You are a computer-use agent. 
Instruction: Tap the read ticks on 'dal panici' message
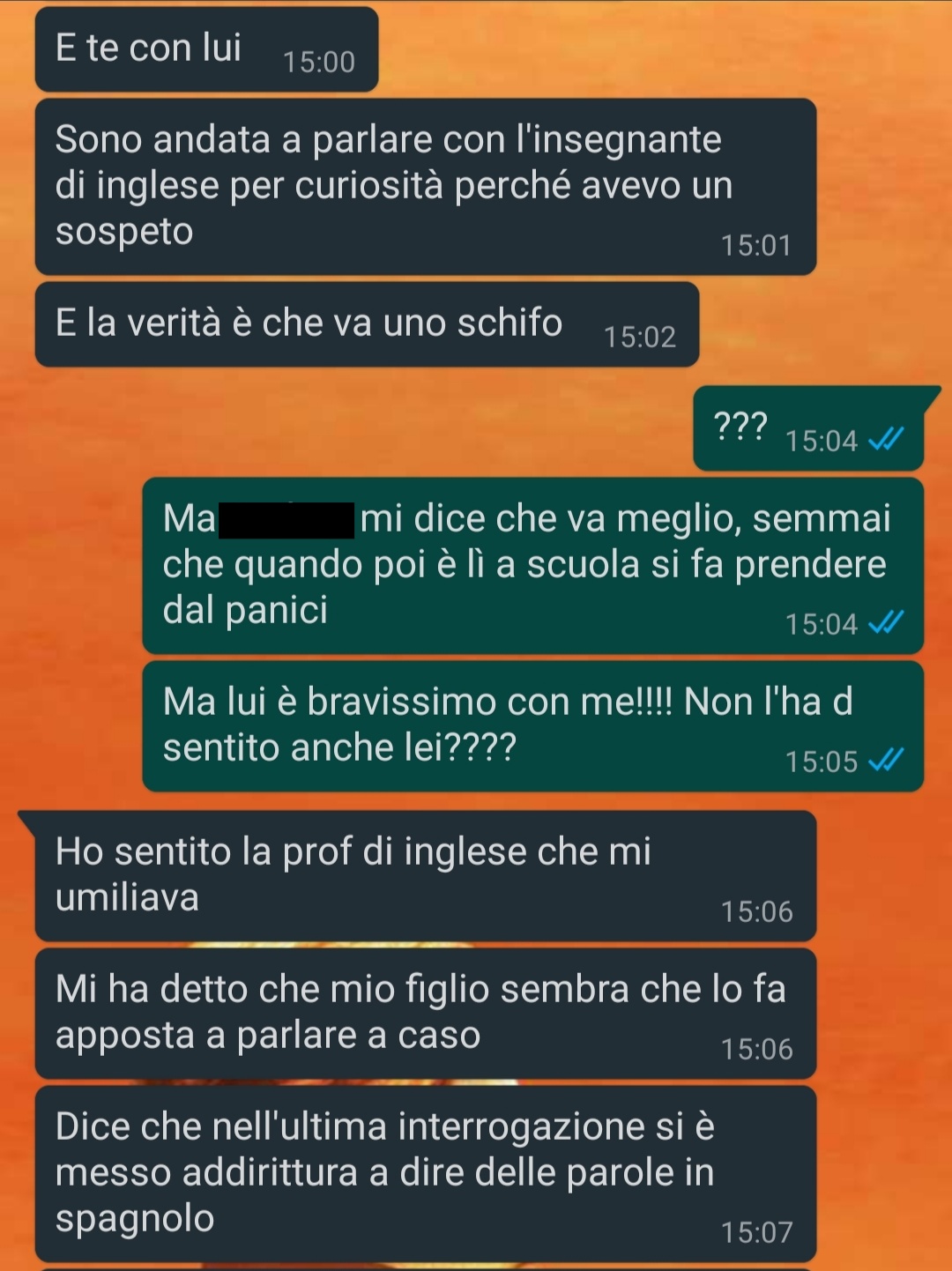tap(886, 623)
